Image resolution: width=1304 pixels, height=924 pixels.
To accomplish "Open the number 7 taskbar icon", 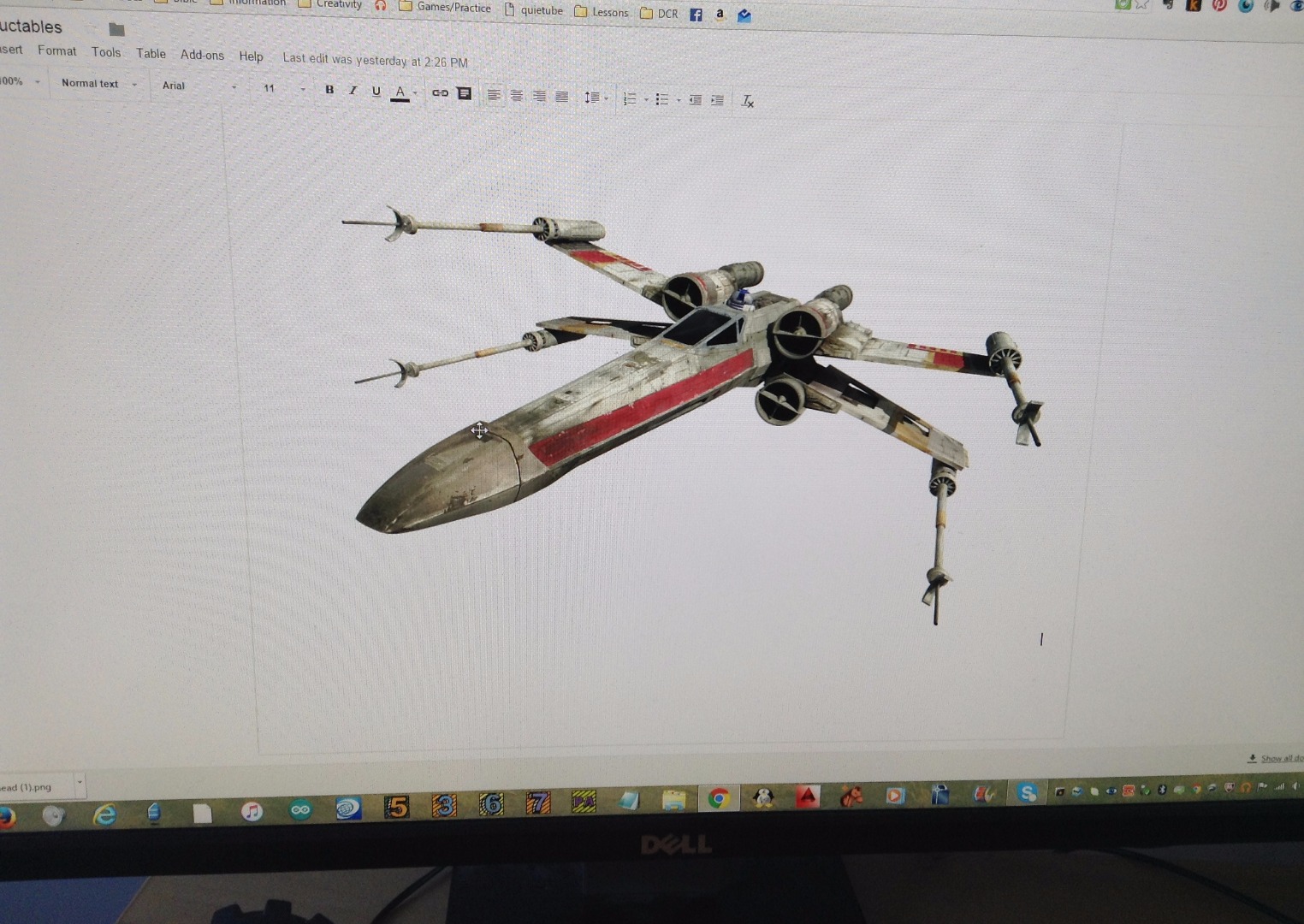I will [537, 803].
